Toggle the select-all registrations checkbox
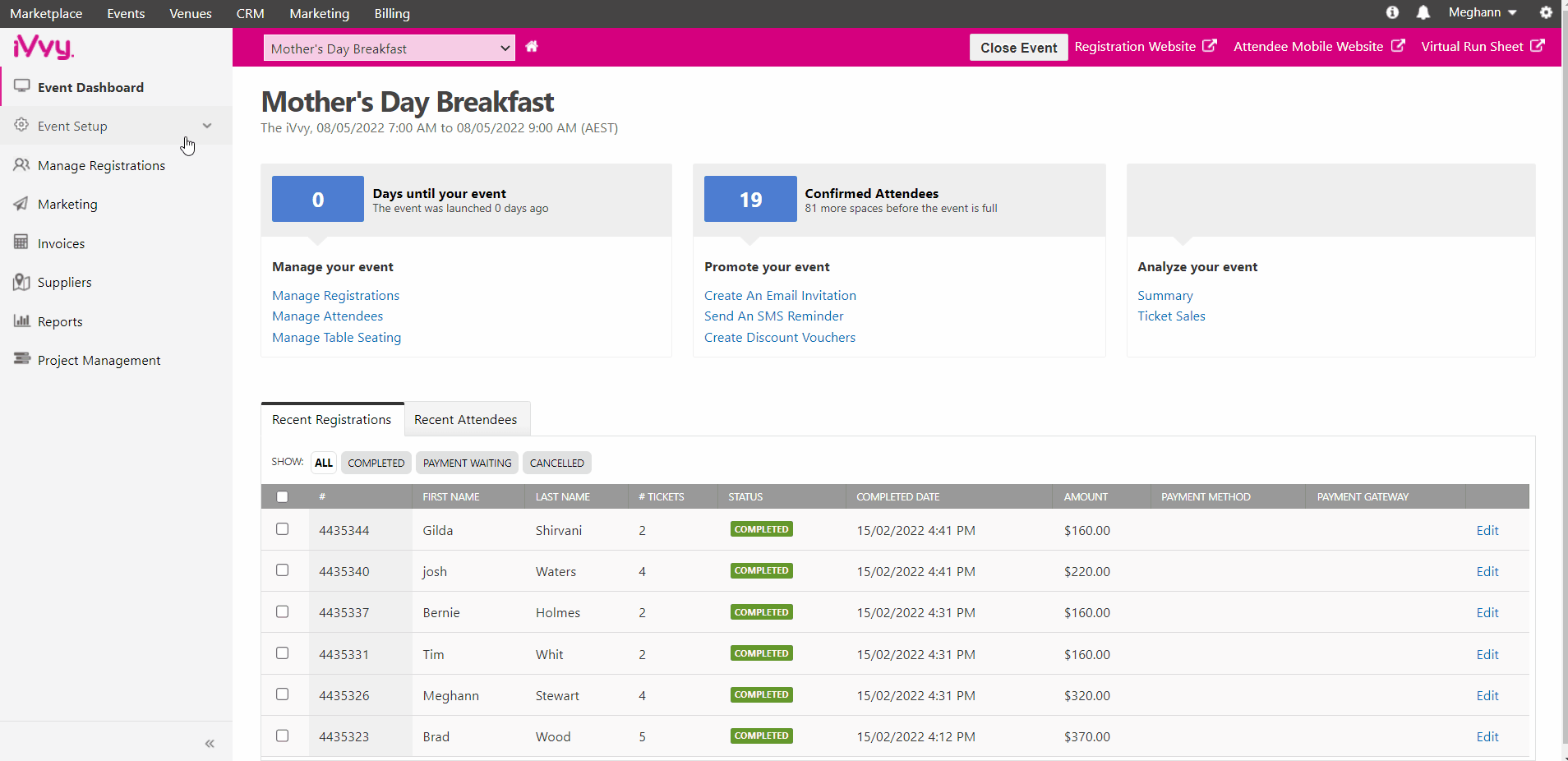 coord(283,496)
